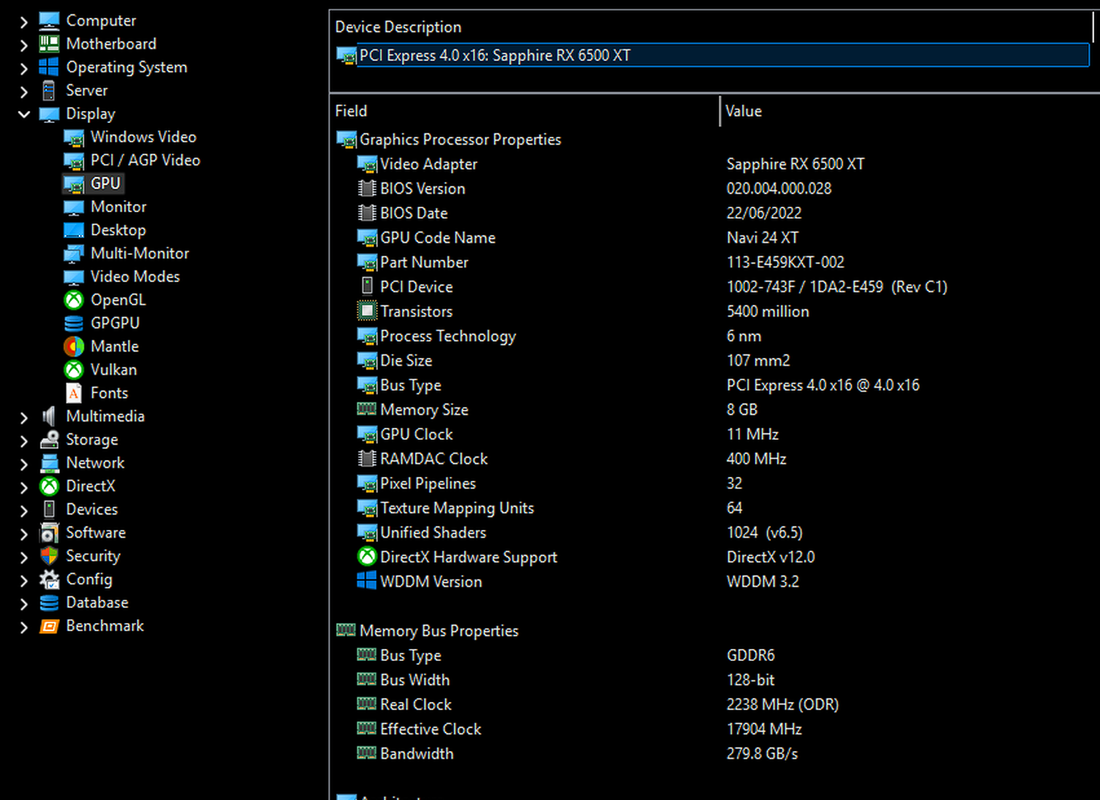Click the Devices icon
Image resolution: width=1100 pixels, height=800 pixels.
[x=49, y=509]
